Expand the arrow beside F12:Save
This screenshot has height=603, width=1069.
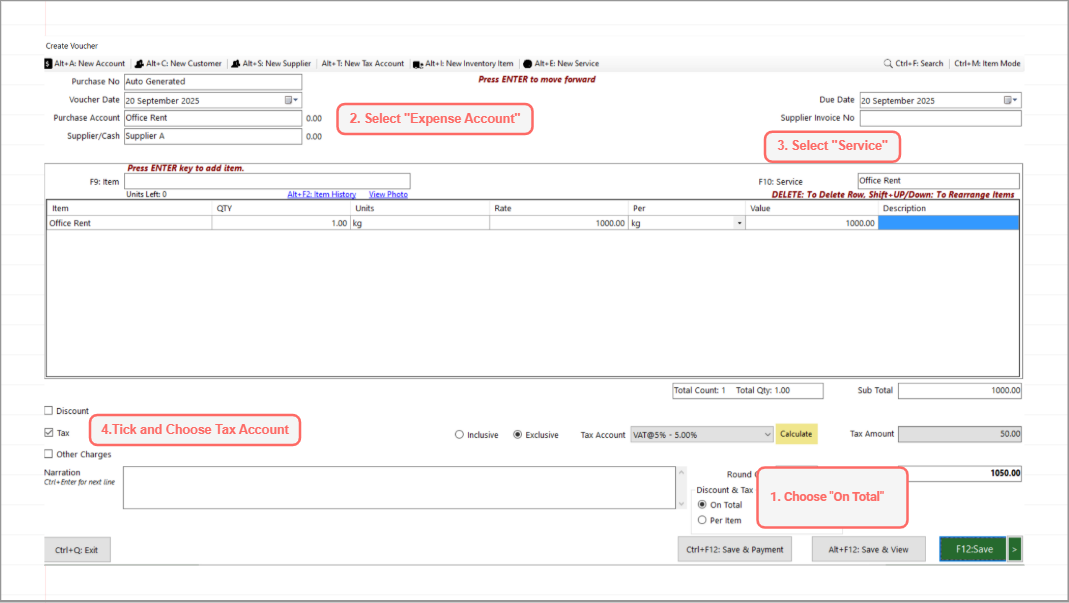[x=1014, y=549]
